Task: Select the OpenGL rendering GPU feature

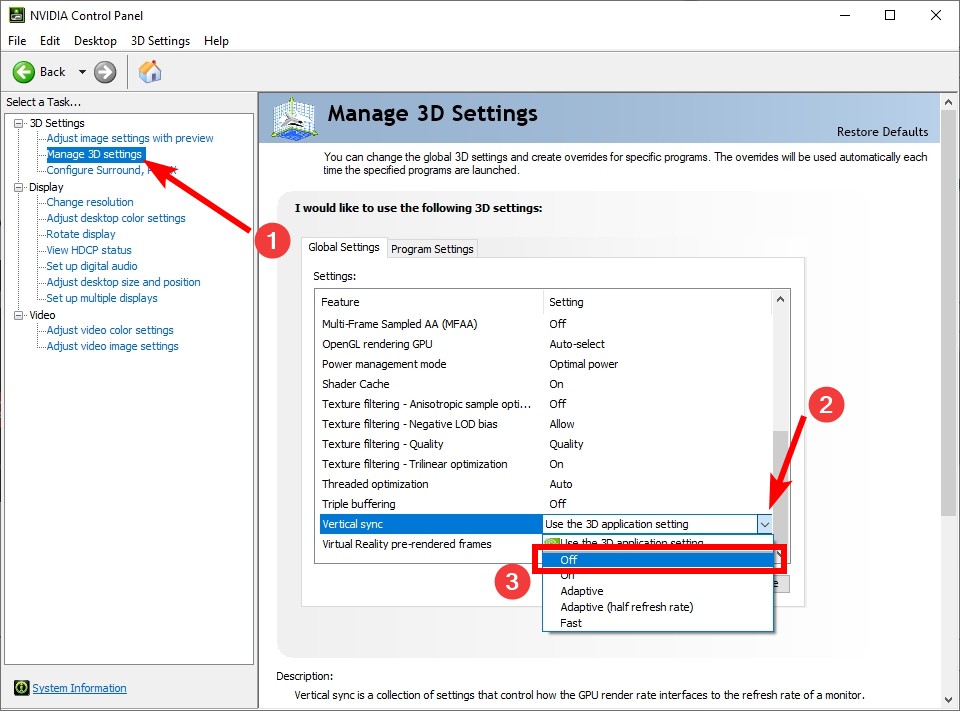Action: click(x=377, y=344)
